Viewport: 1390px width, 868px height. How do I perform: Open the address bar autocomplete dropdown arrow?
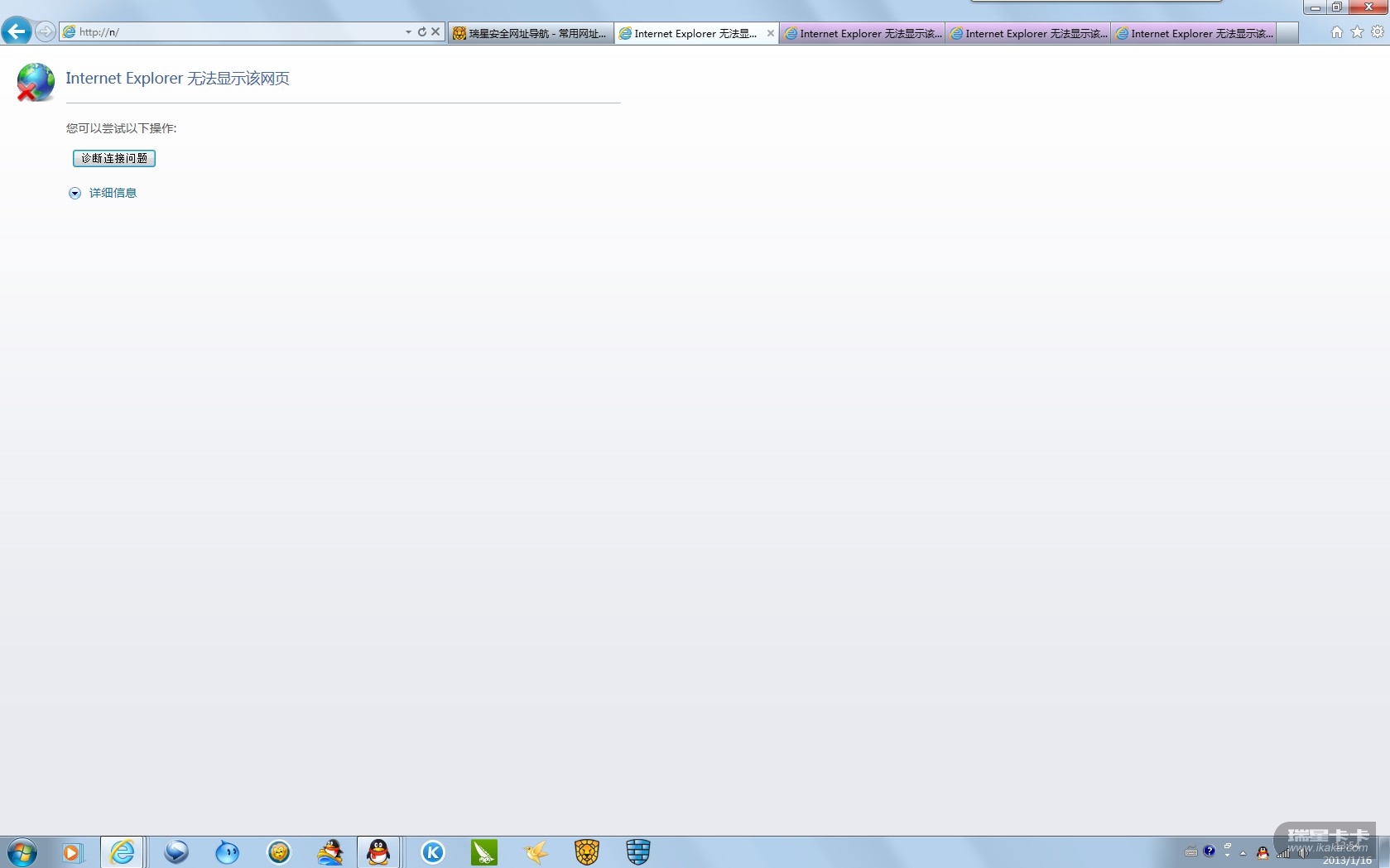coord(408,32)
